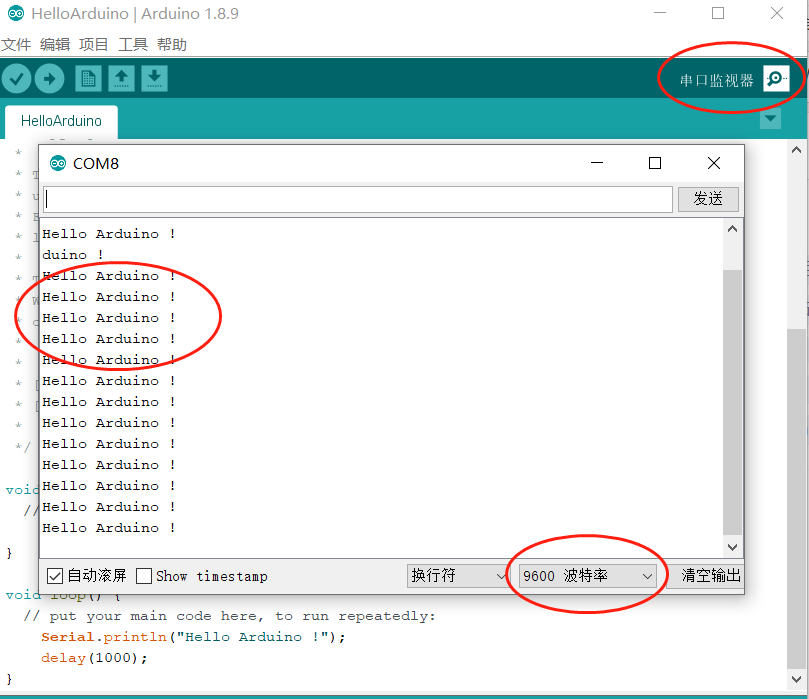Image resolution: width=809 pixels, height=699 pixels.
Task: Save sketch with the down-arrow icon
Action: (154, 78)
